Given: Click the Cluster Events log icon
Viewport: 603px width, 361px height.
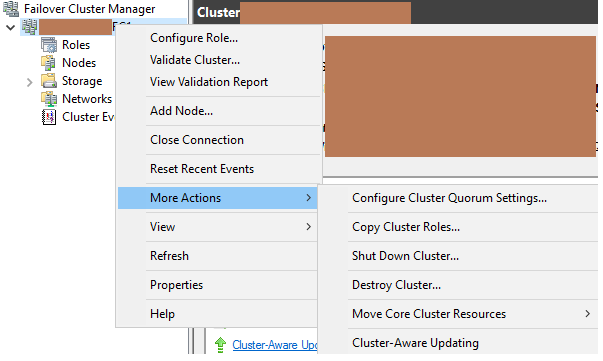Looking at the screenshot, I should pos(49,117).
